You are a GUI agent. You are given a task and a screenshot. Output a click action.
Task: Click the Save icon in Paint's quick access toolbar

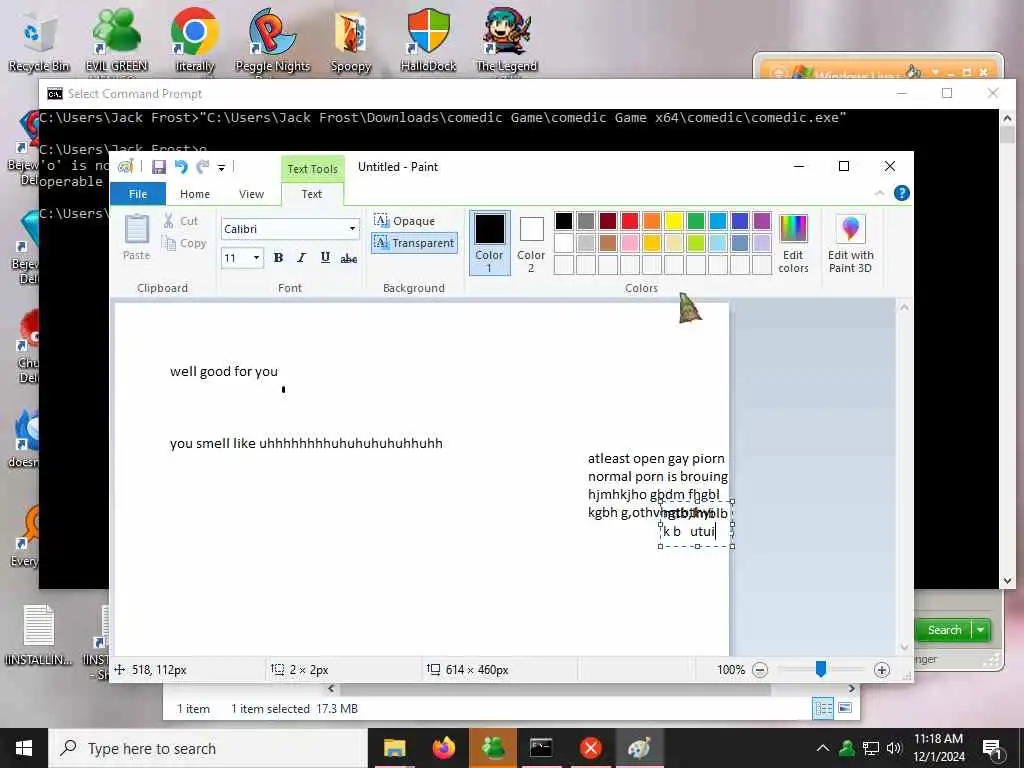click(x=159, y=167)
